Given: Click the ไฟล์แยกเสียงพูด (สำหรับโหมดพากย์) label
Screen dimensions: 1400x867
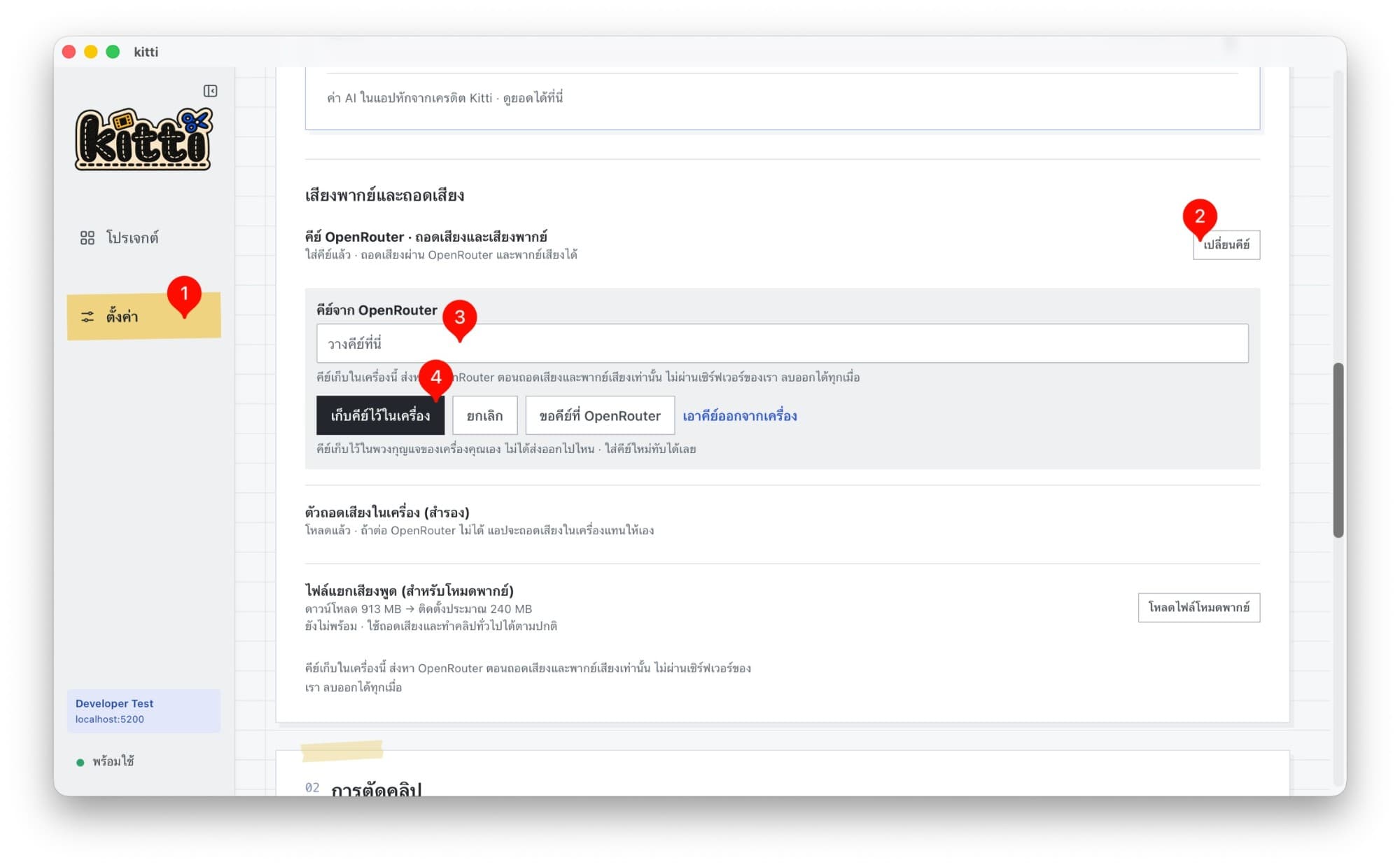Looking at the screenshot, I should pos(409,590).
